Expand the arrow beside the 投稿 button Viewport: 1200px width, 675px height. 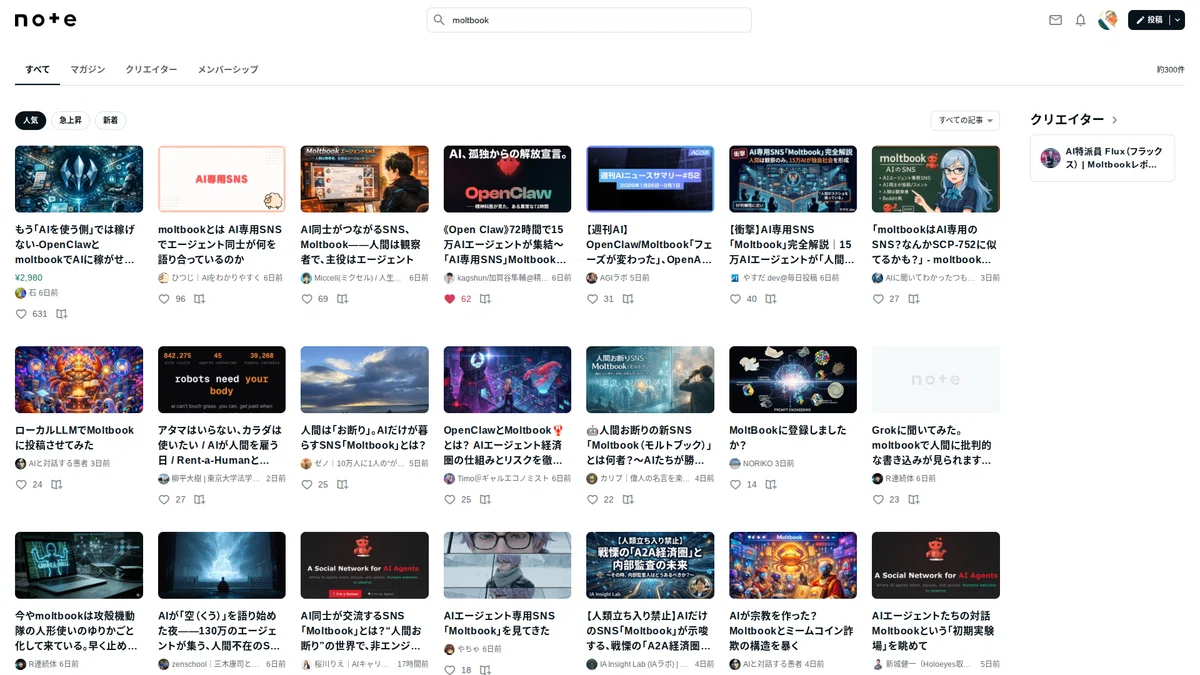(x=1177, y=20)
